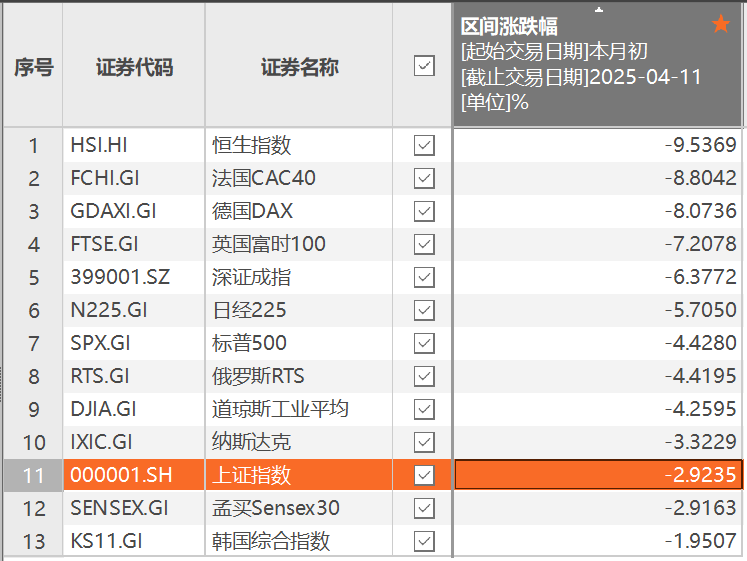Select the -9.5369 value cell
The image size is (747, 561).
point(599,145)
